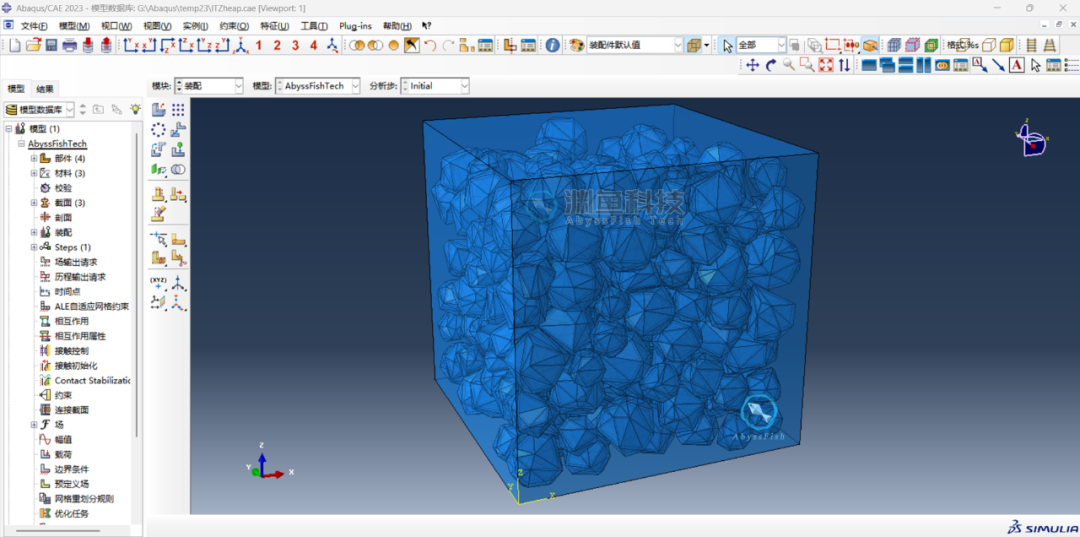Click the Cascade Viewports icon

click(887, 65)
